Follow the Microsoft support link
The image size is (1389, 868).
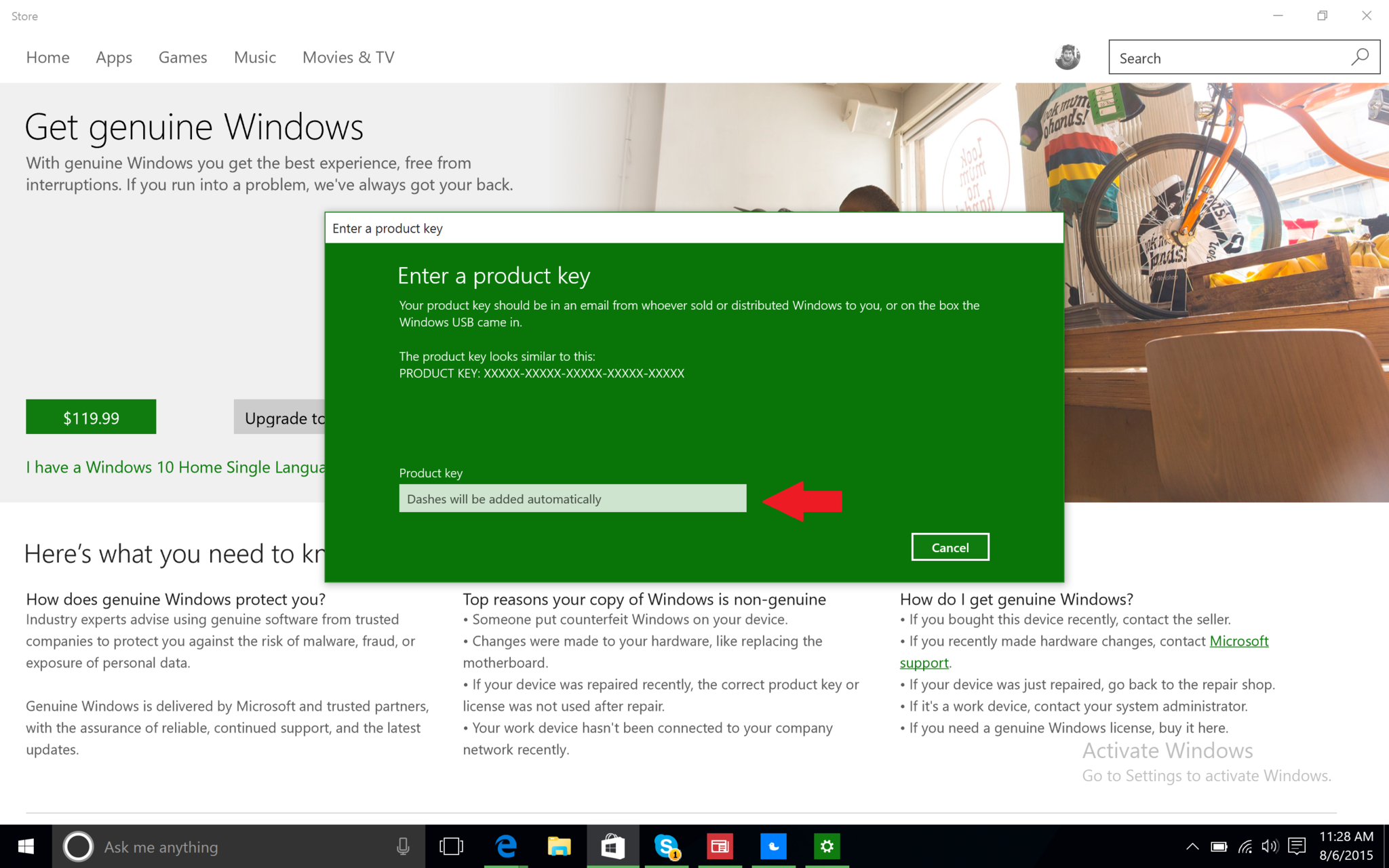1238,641
